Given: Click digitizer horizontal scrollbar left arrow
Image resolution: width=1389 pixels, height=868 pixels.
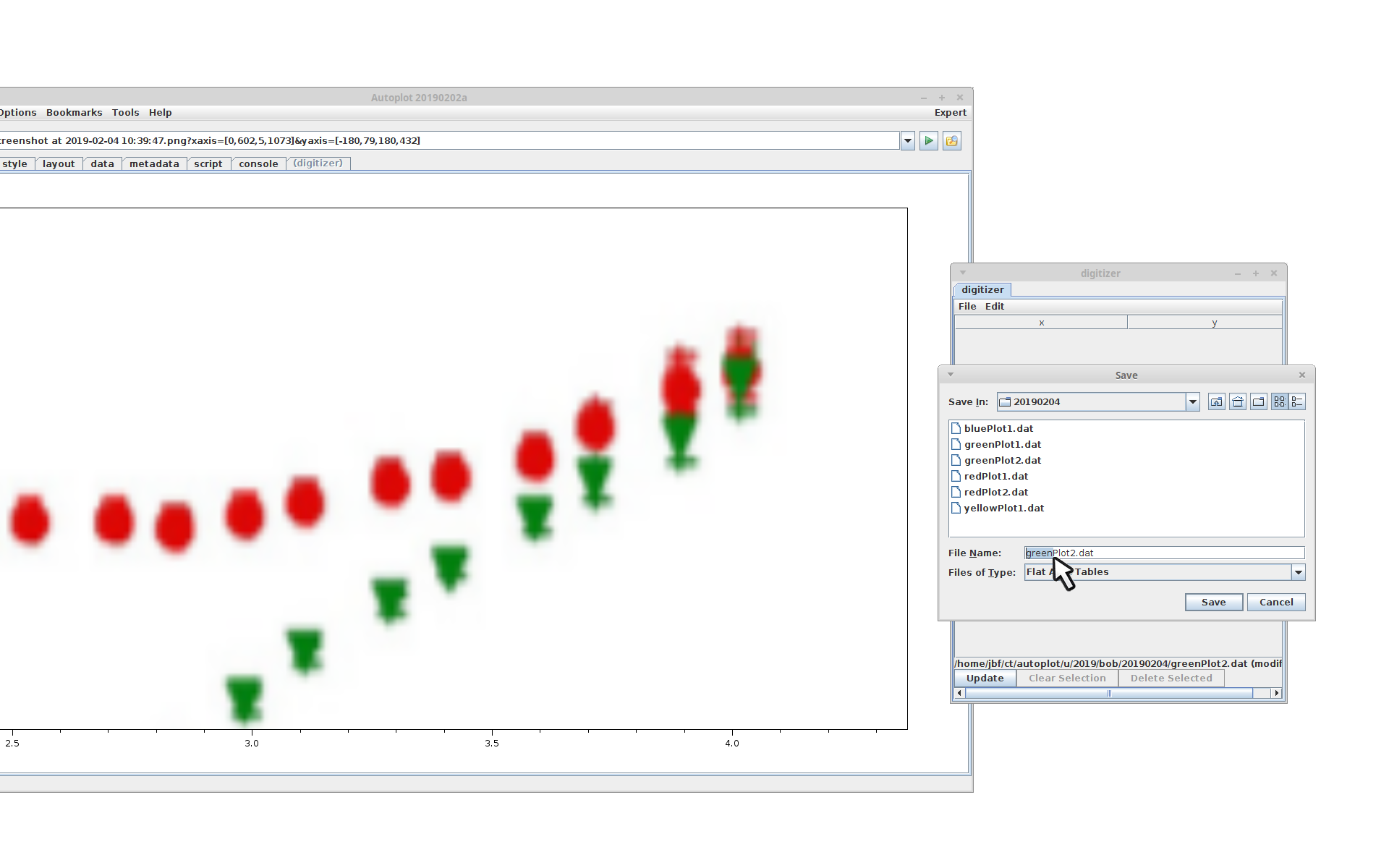Looking at the screenshot, I should tap(960, 693).
